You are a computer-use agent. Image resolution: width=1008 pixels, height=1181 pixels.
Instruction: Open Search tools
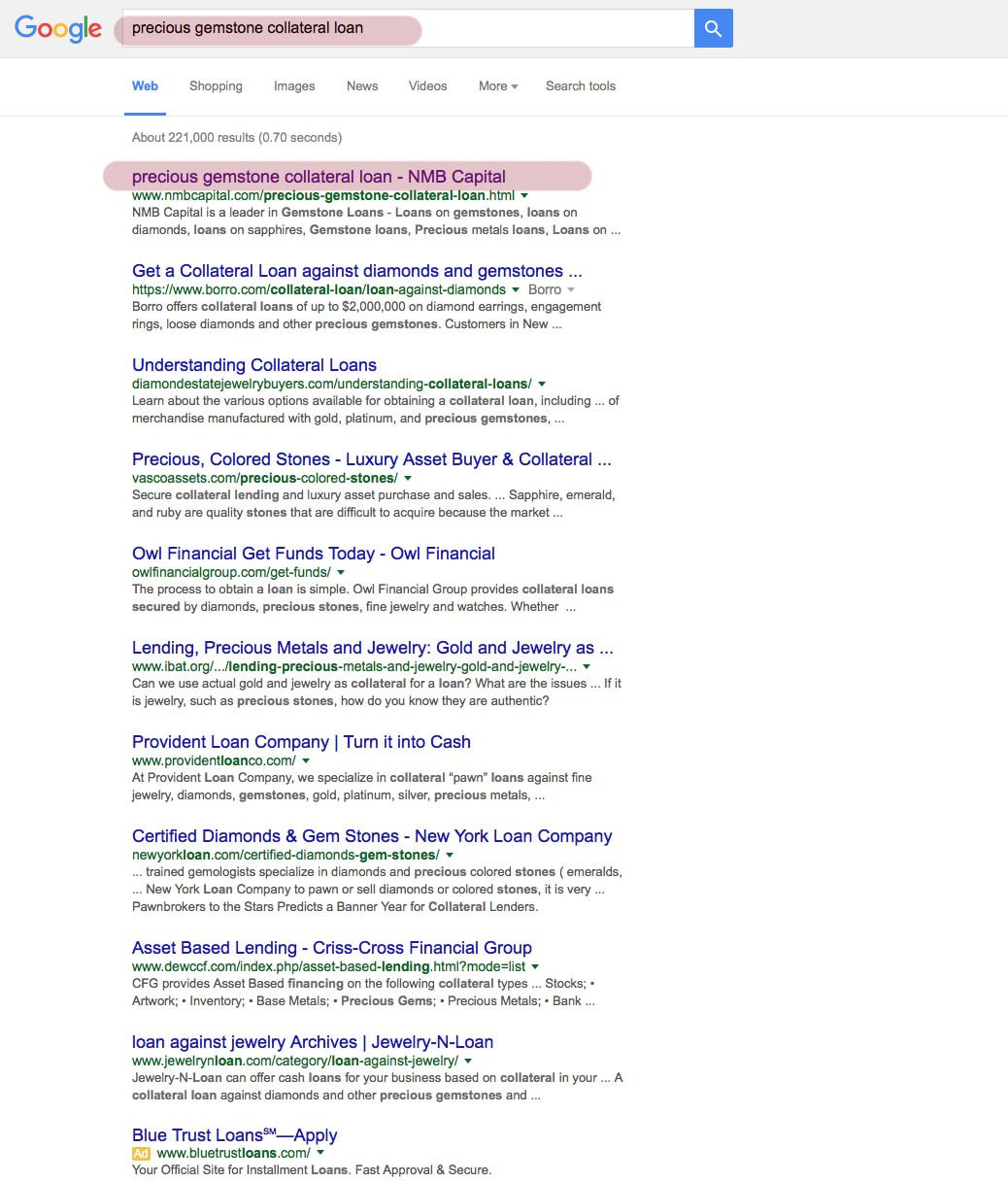coord(581,86)
